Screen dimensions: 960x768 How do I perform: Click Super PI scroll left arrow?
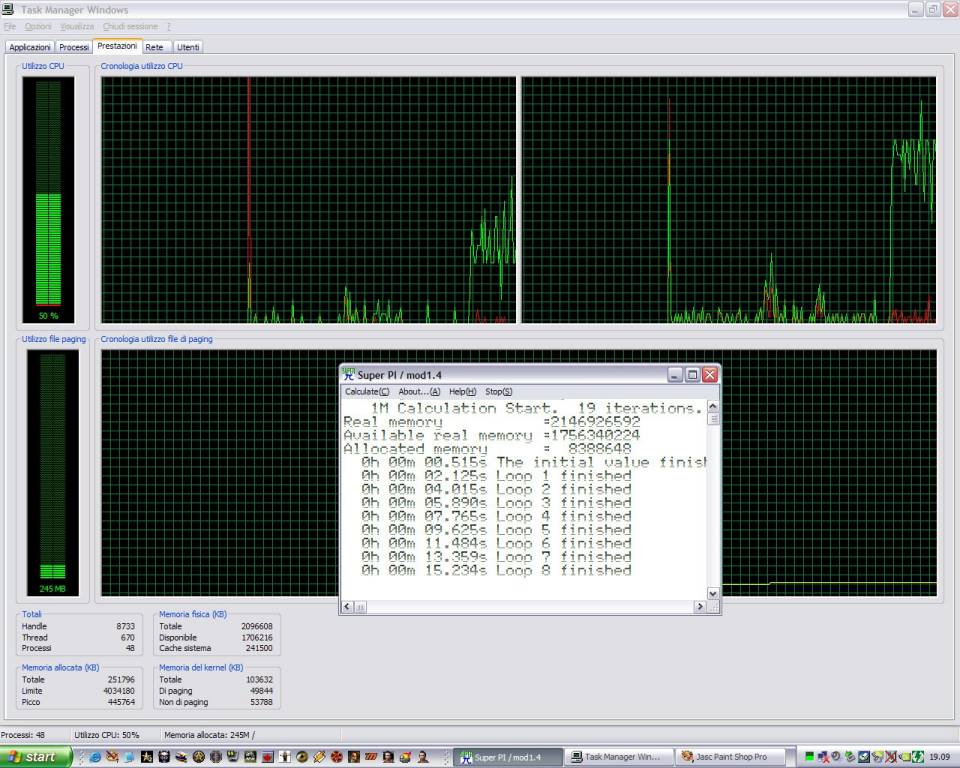[x=347, y=606]
